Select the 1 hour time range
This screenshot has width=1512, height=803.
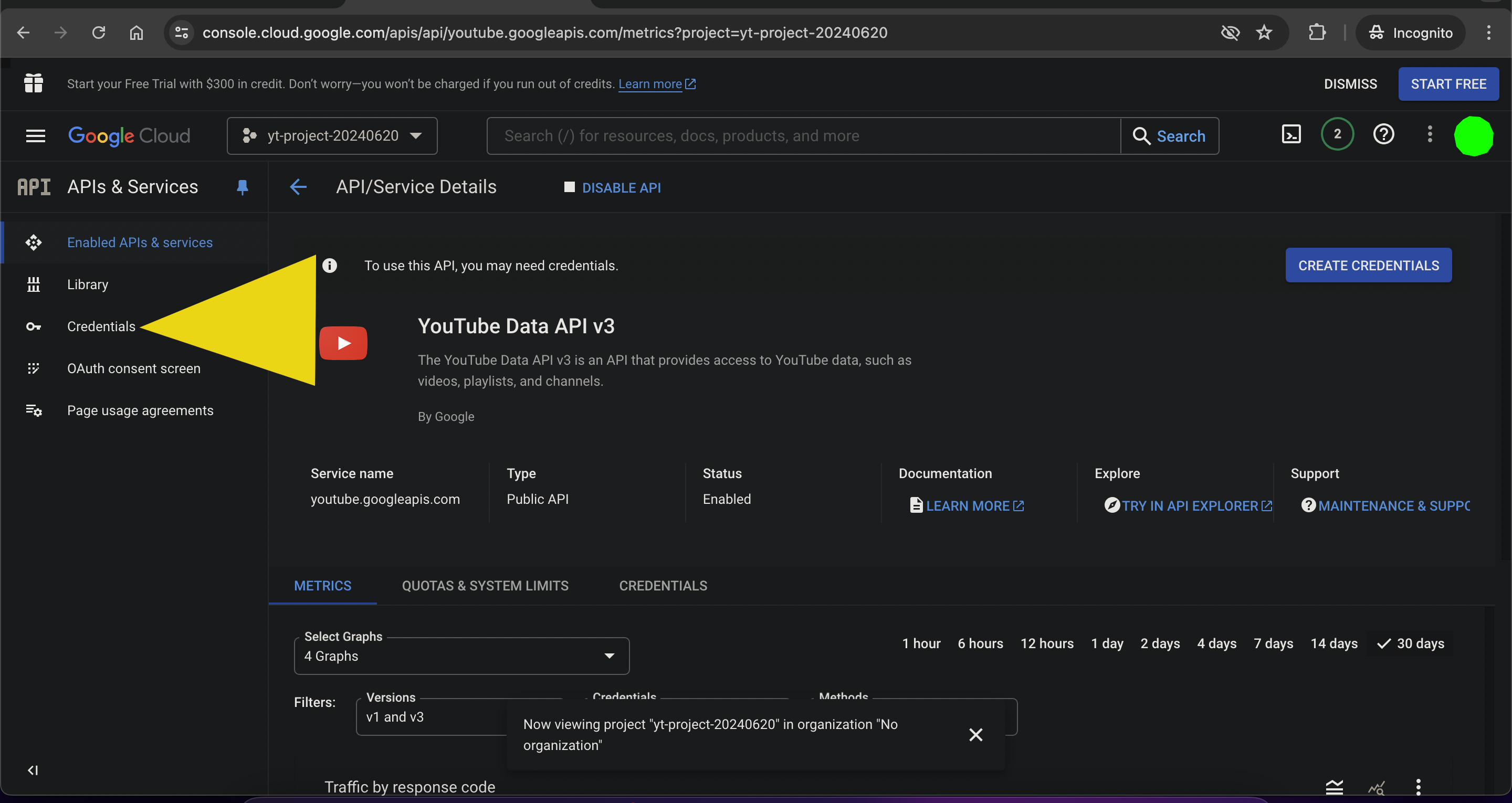coord(921,643)
